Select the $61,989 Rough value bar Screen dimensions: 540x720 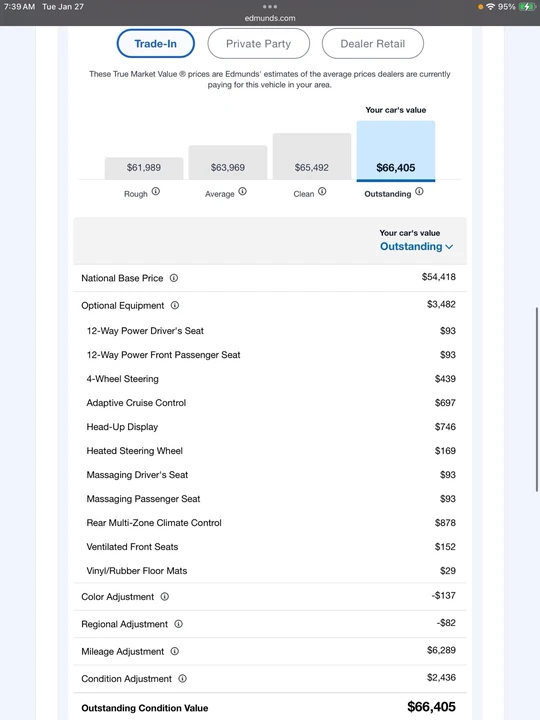point(144,168)
